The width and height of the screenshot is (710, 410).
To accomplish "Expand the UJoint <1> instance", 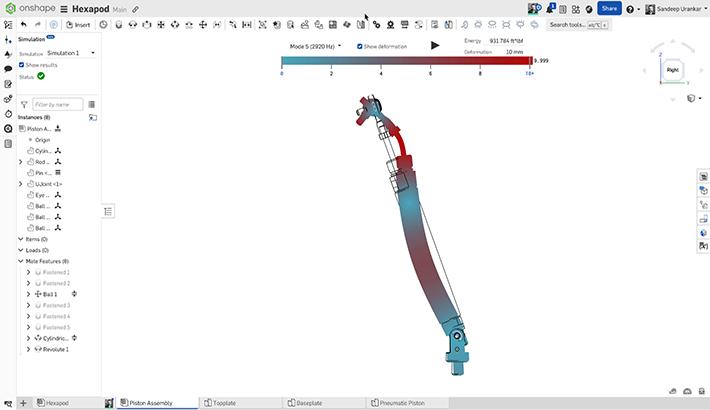I will [20, 184].
